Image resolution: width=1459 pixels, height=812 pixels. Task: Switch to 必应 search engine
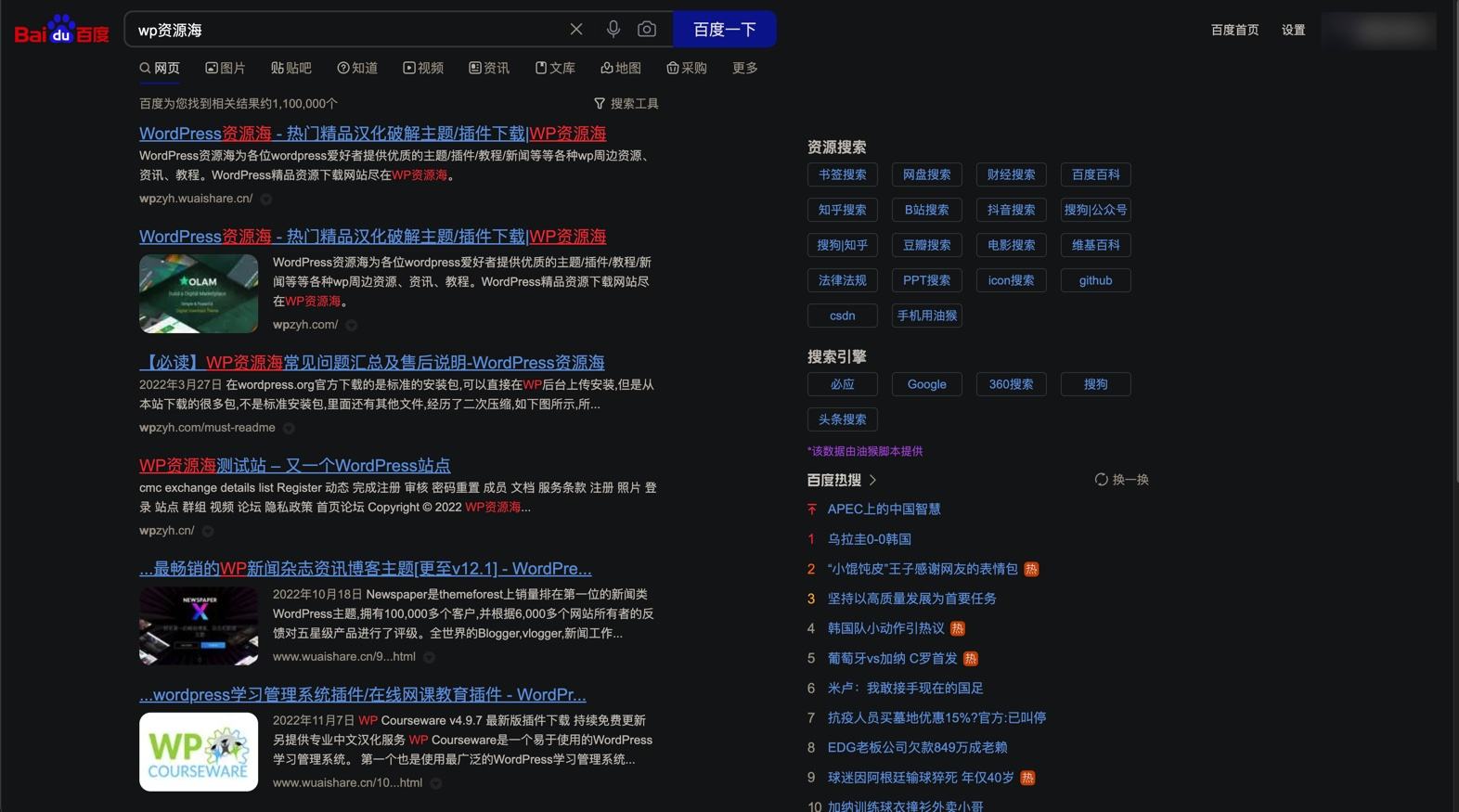(843, 384)
